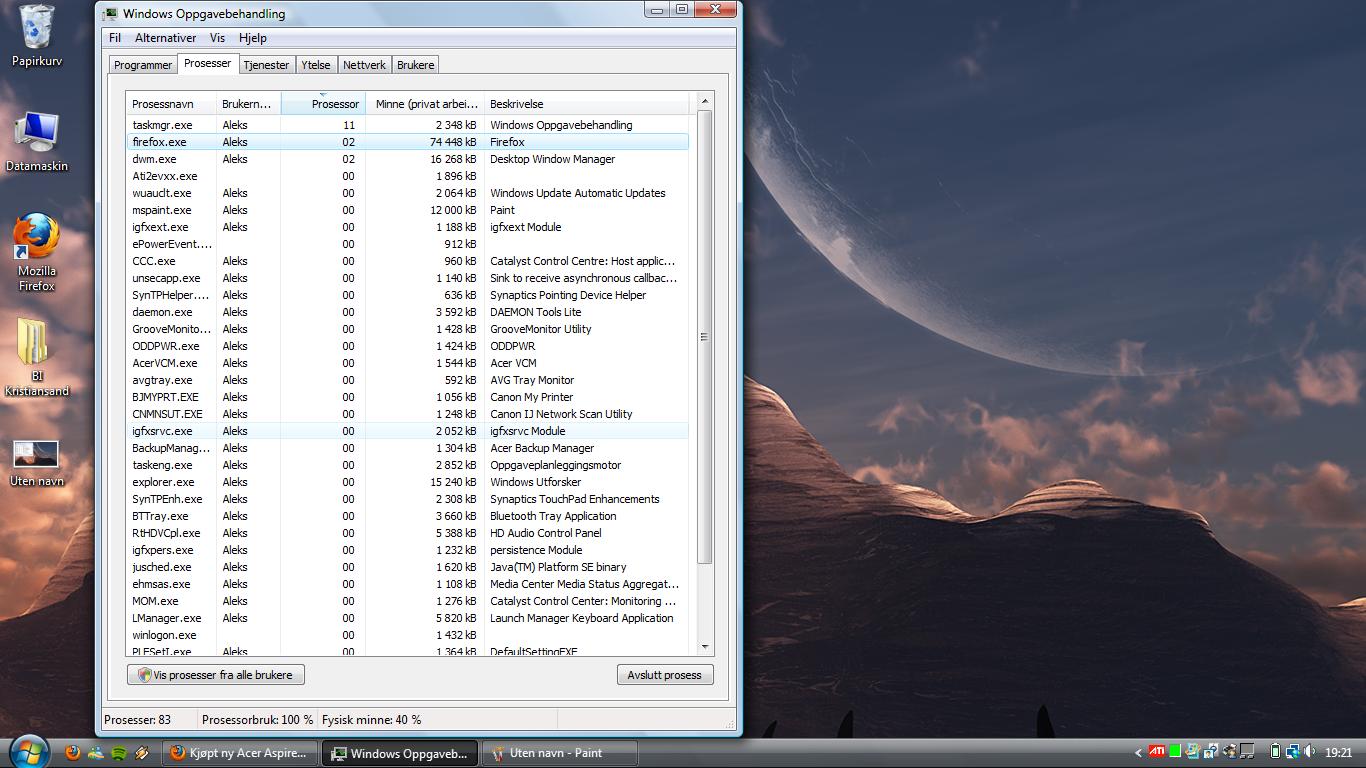Click the 19:21 taskbar clock
Screen dimensions: 1366x768
[x=1339, y=753]
